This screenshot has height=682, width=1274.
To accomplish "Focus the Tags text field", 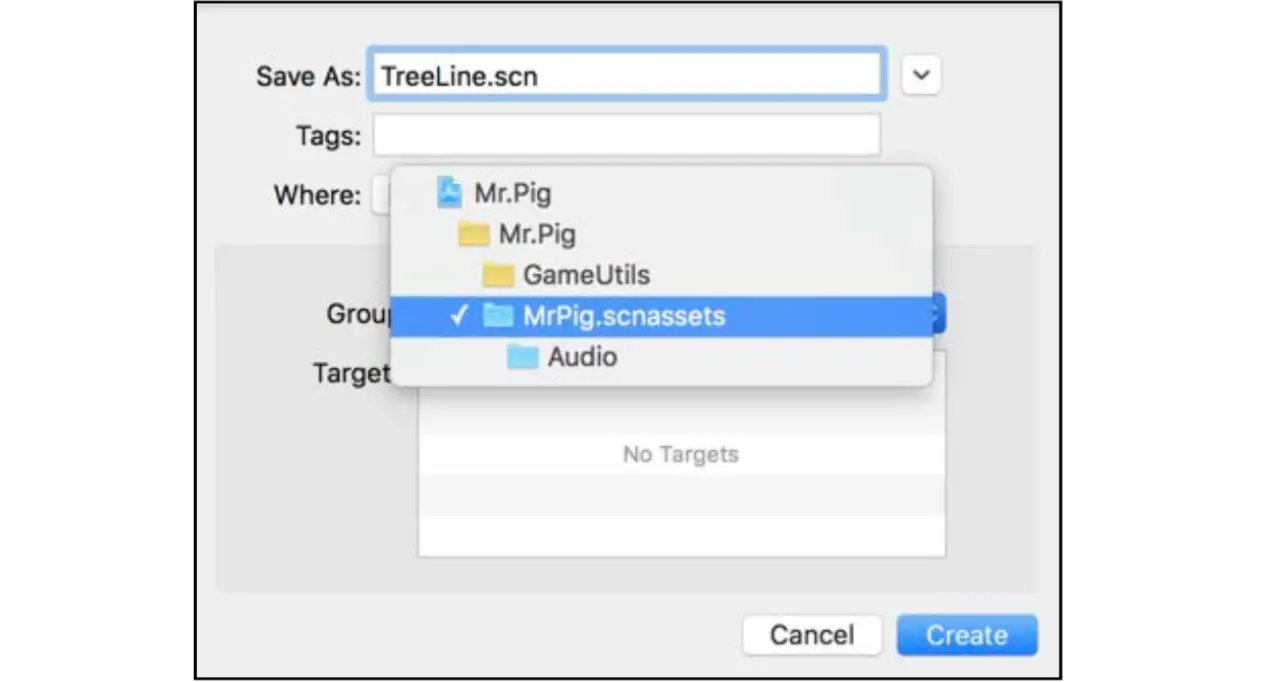I will (x=626, y=135).
